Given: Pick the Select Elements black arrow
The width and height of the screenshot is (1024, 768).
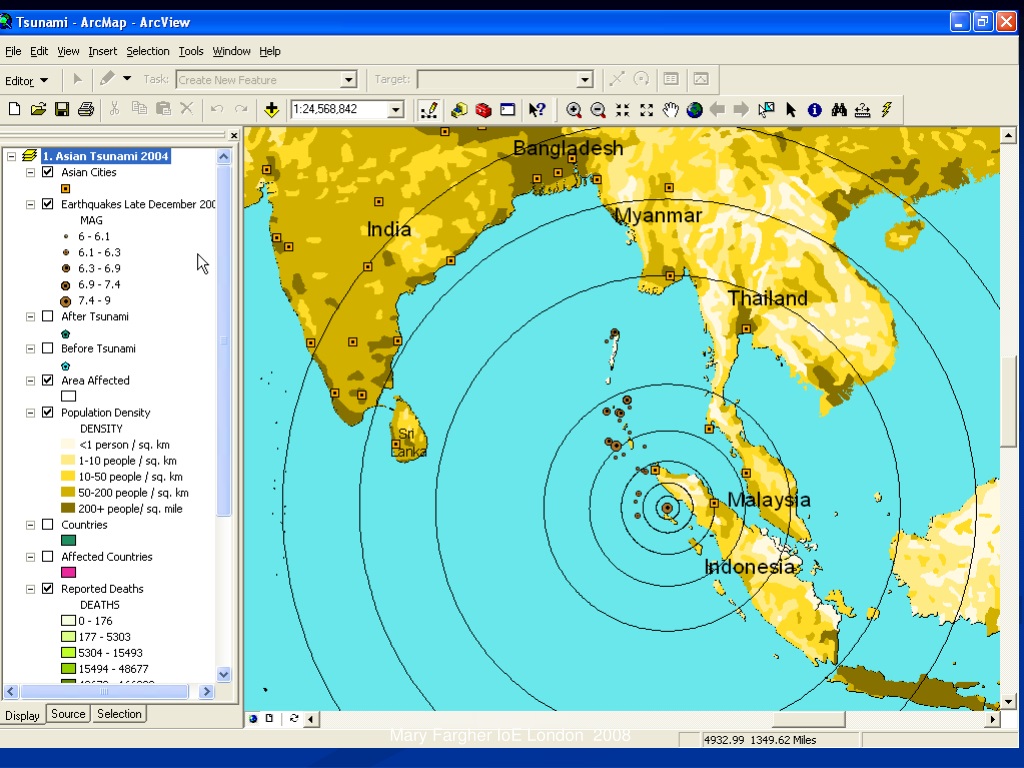Looking at the screenshot, I should (791, 110).
